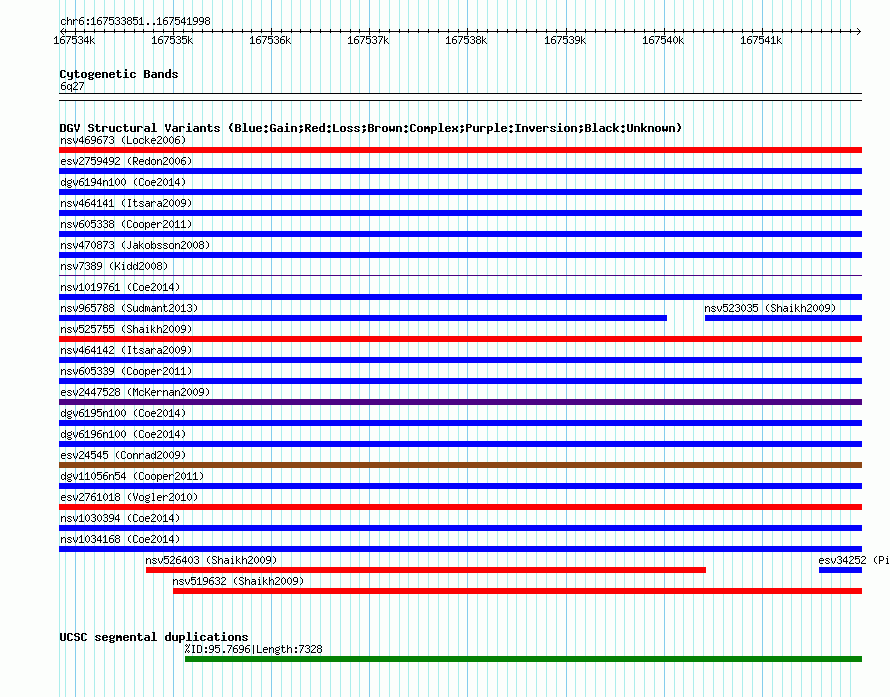The width and height of the screenshot is (890, 697).
Task: Open nsv605338 (Cooper2011) variant label
Action: point(126,224)
